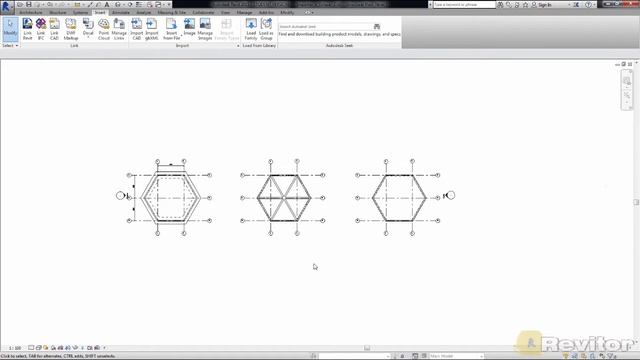
Task: Click Insert from File icon
Action: (171, 24)
